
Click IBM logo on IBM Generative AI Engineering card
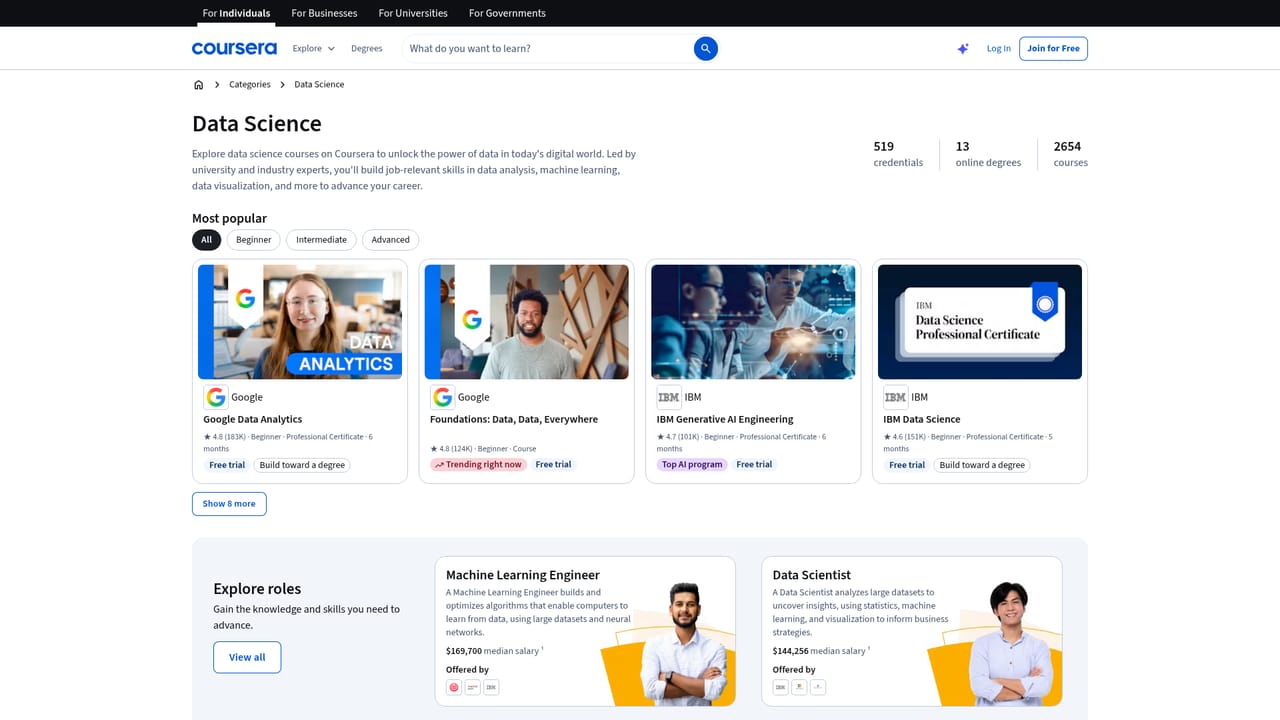coord(669,397)
